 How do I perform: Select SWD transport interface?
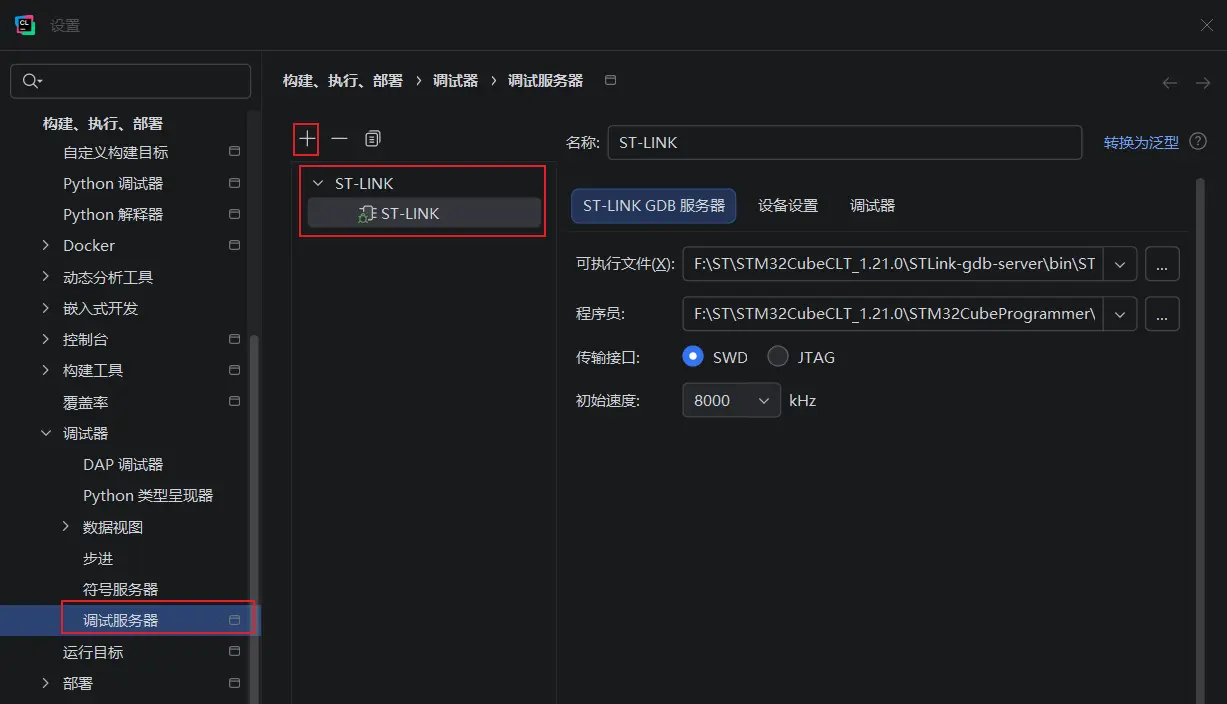coord(693,357)
